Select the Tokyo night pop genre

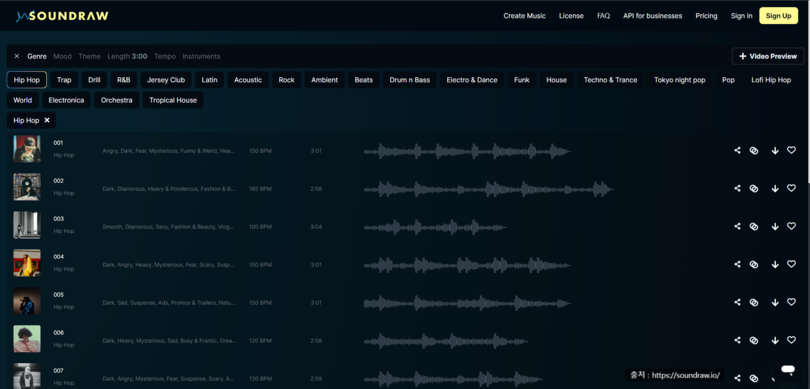[679, 80]
